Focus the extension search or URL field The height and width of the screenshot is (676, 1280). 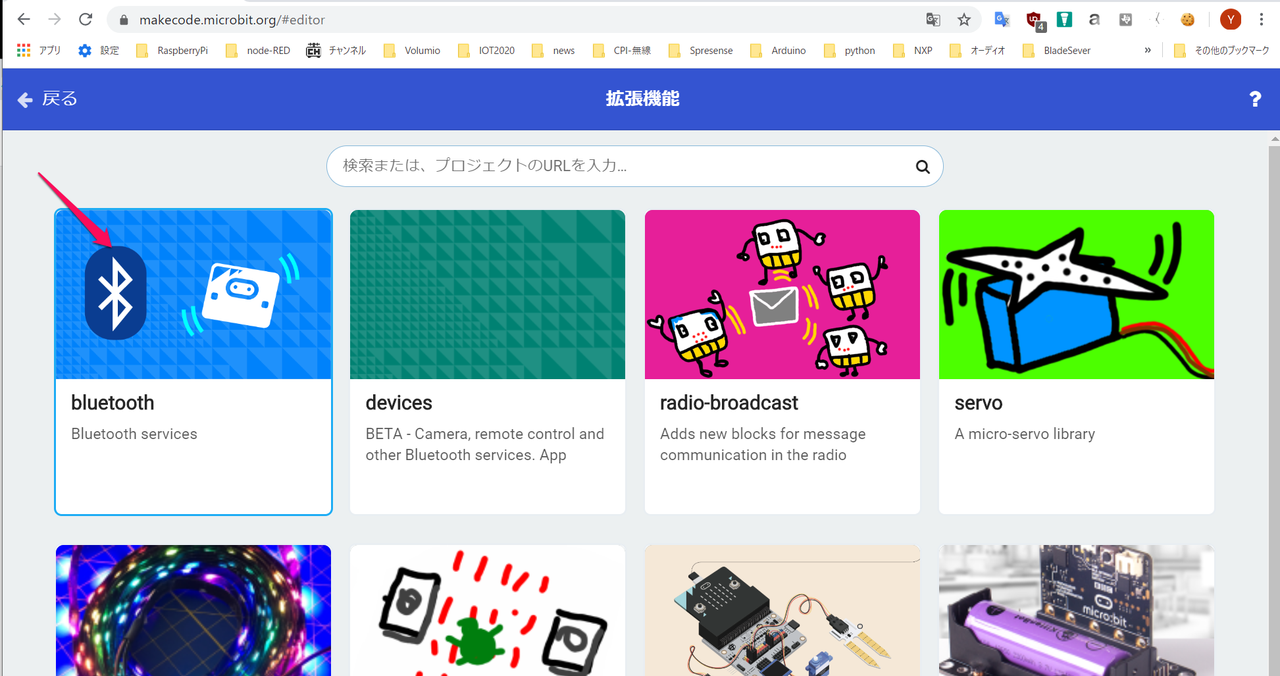(620, 167)
